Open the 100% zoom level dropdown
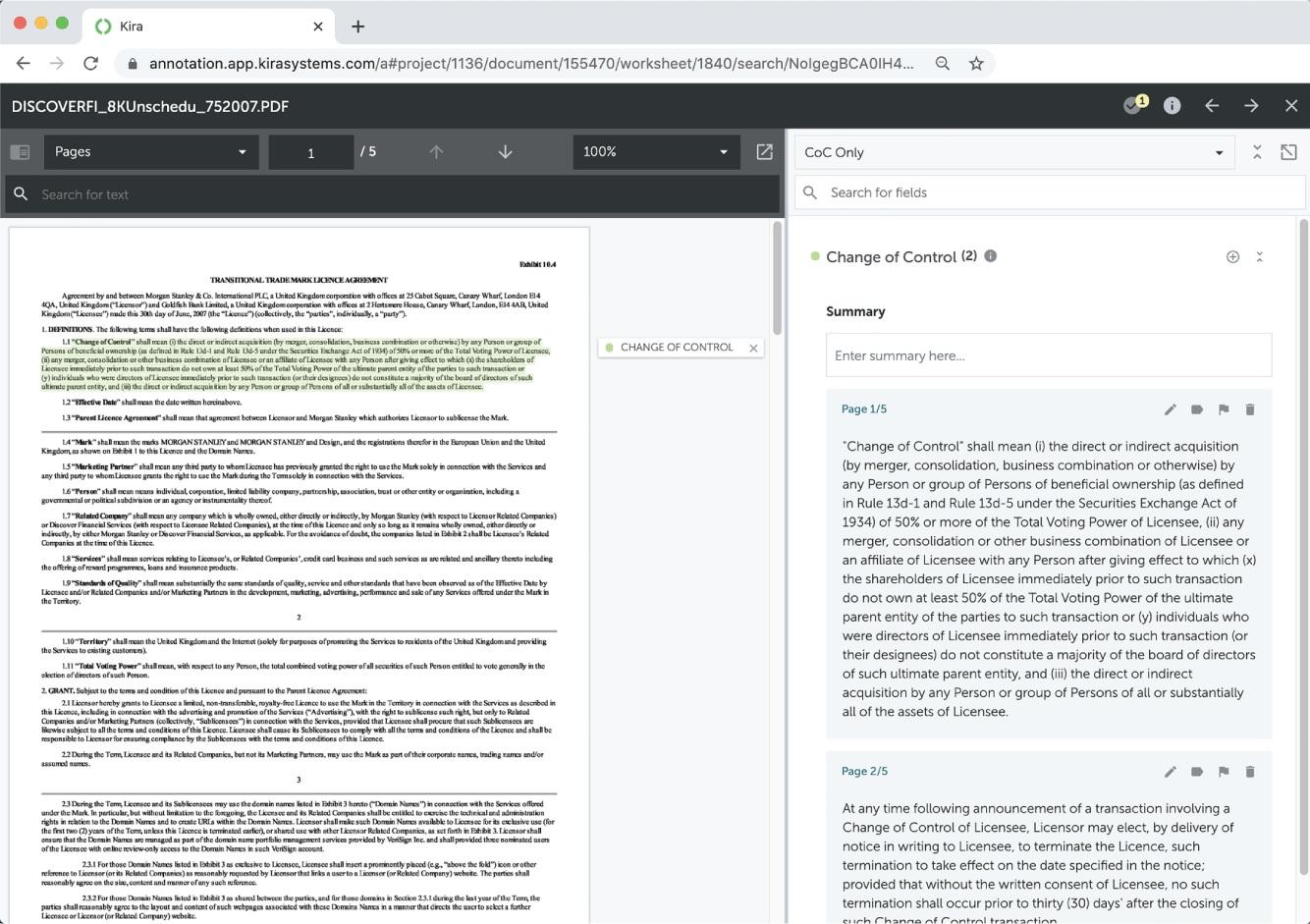Viewport: 1310px width, 924px height. 656,152
